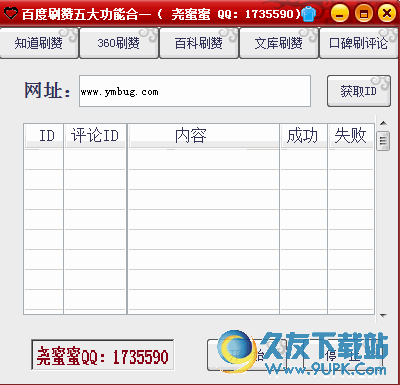Click the vertical scrollbar thumb
The width and height of the screenshot is (400, 385).
coord(383,141)
